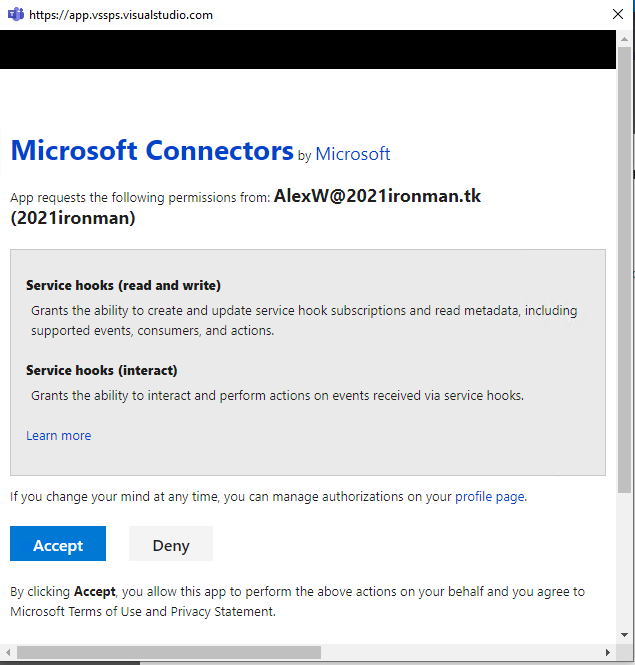Click the horizontal scrollbar right arrow
The width and height of the screenshot is (635, 665).
[x=607, y=652]
